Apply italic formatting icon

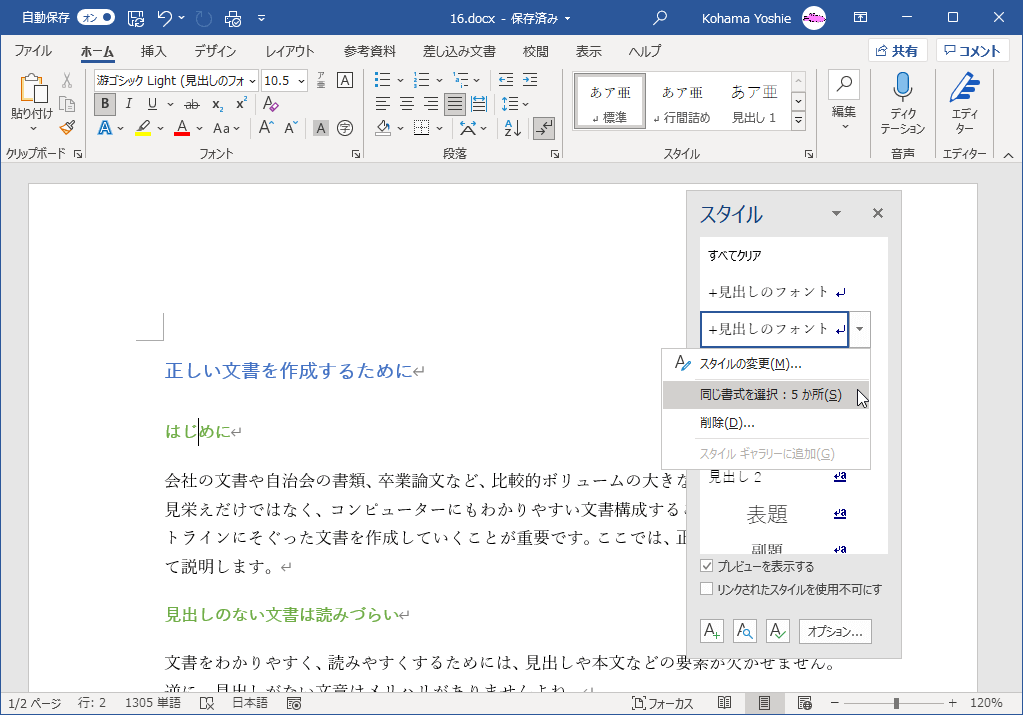[x=128, y=104]
